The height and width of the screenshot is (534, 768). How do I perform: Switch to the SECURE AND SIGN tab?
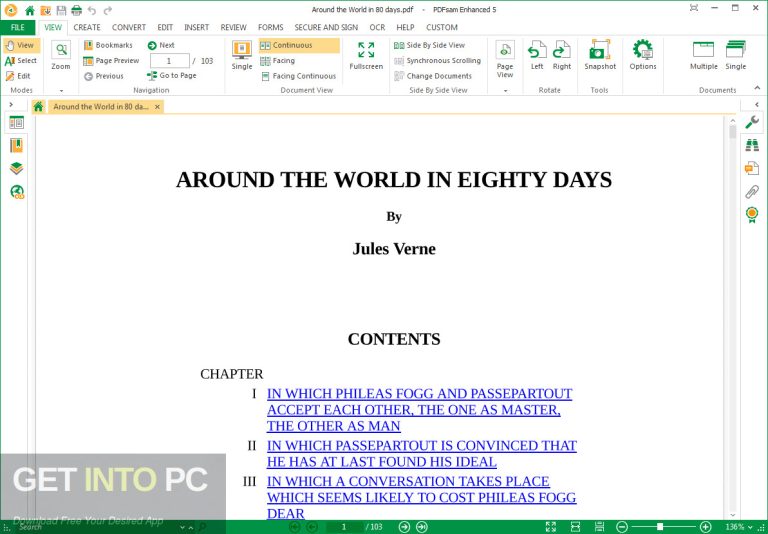pyautogui.click(x=326, y=27)
